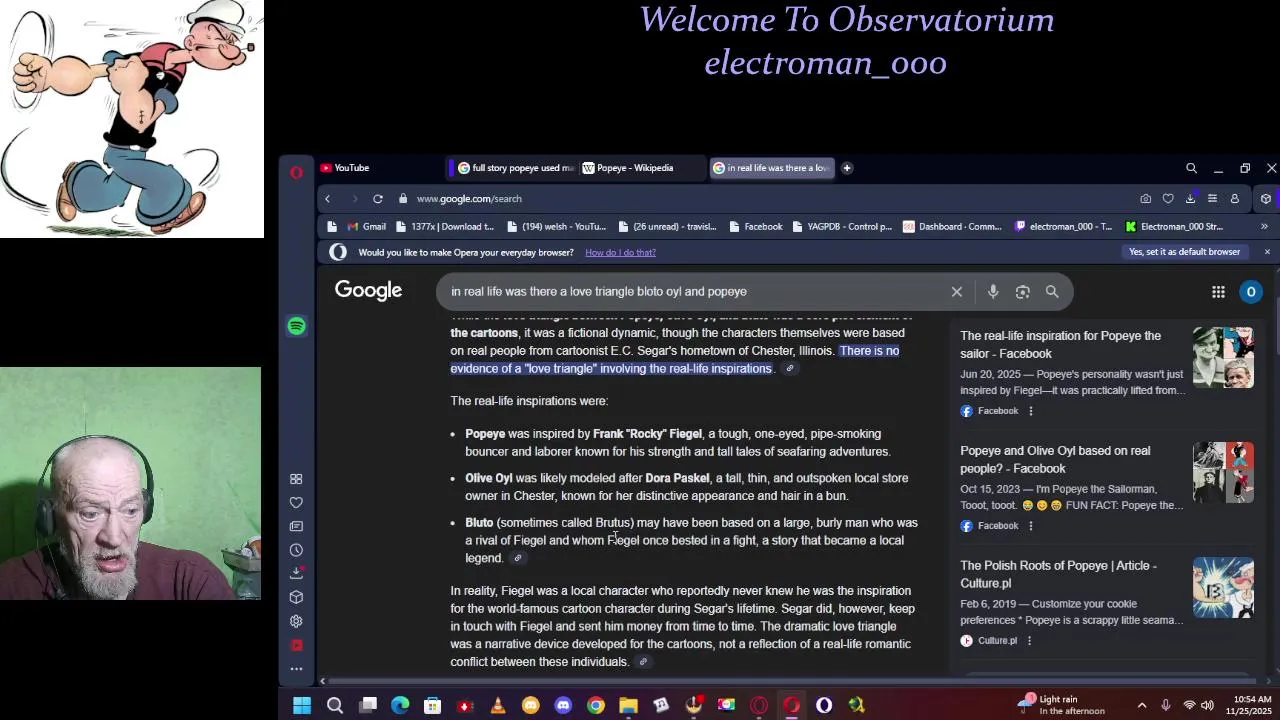Go back to previous page

(x=327, y=199)
